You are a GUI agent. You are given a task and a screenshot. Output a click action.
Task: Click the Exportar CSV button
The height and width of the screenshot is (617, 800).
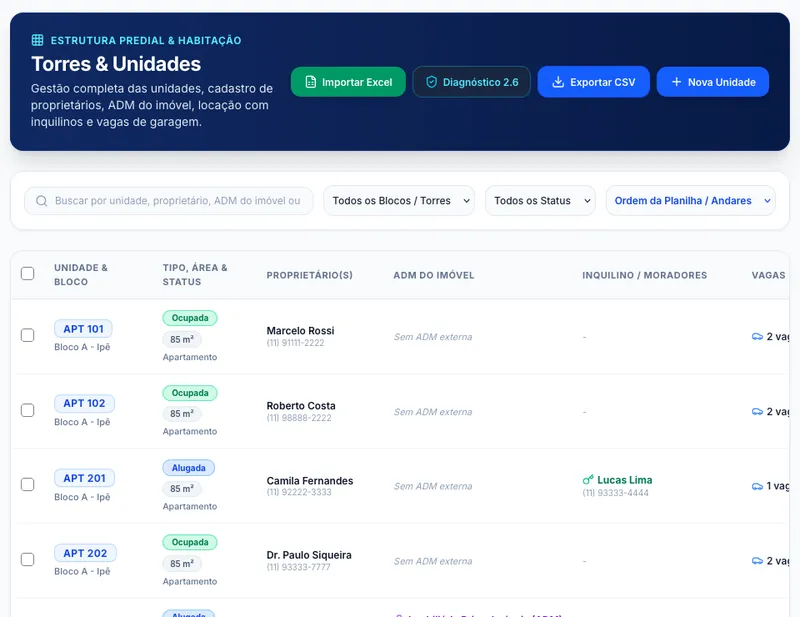(593, 82)
